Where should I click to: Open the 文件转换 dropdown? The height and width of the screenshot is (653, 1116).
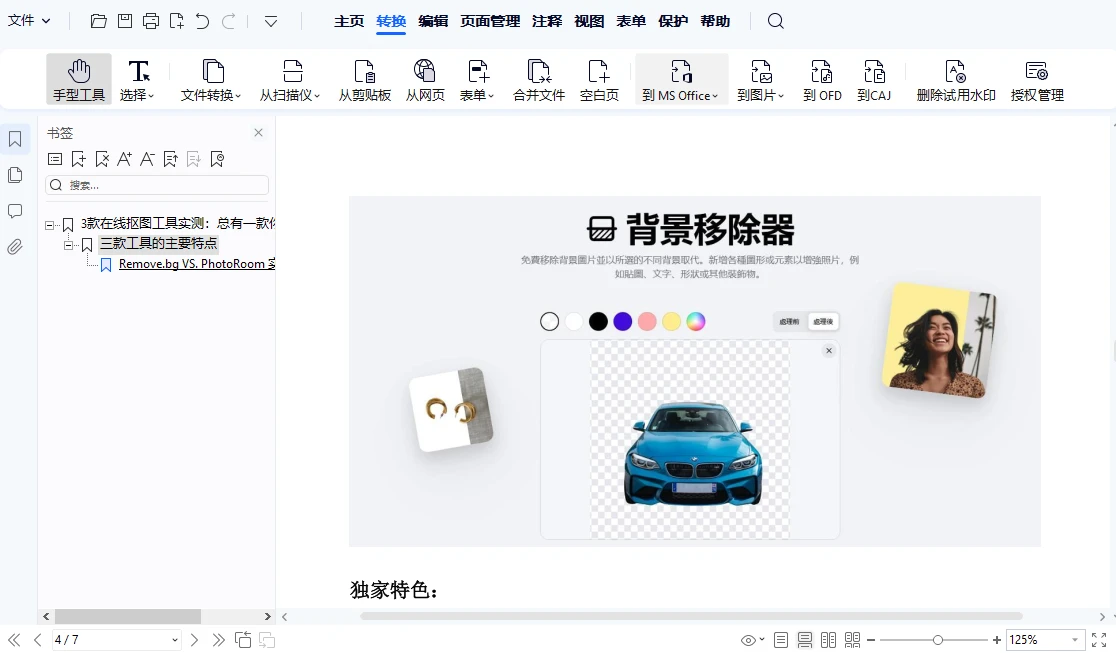[x=211, y=80]
